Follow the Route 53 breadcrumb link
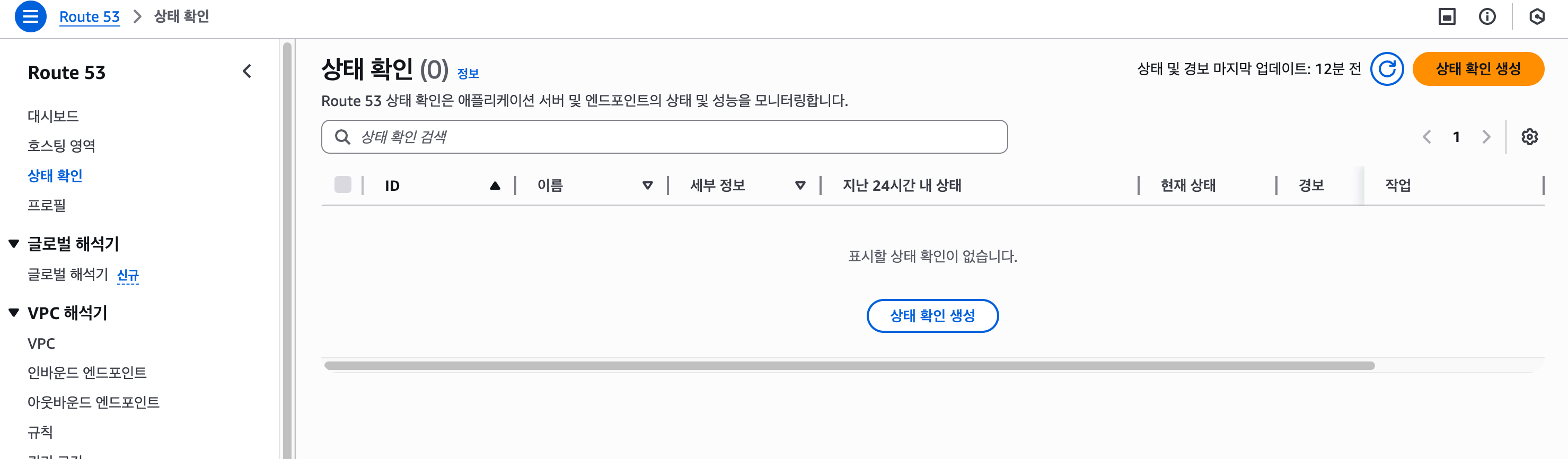Image resolution: width=1568 pixels, height=459 pixels. point(90,16)
